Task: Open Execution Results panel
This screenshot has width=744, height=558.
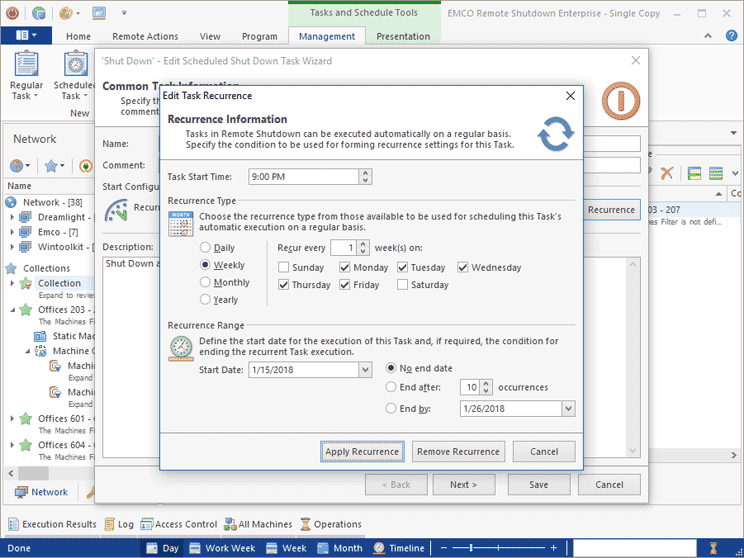Action: coord(52,524)
